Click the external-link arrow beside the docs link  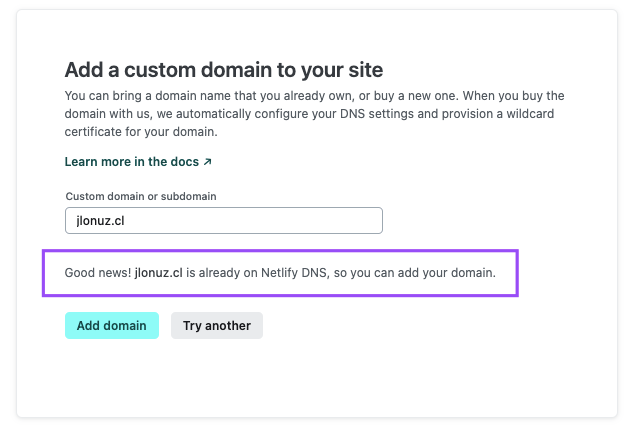pyautogui.click(x=208, y=161)
